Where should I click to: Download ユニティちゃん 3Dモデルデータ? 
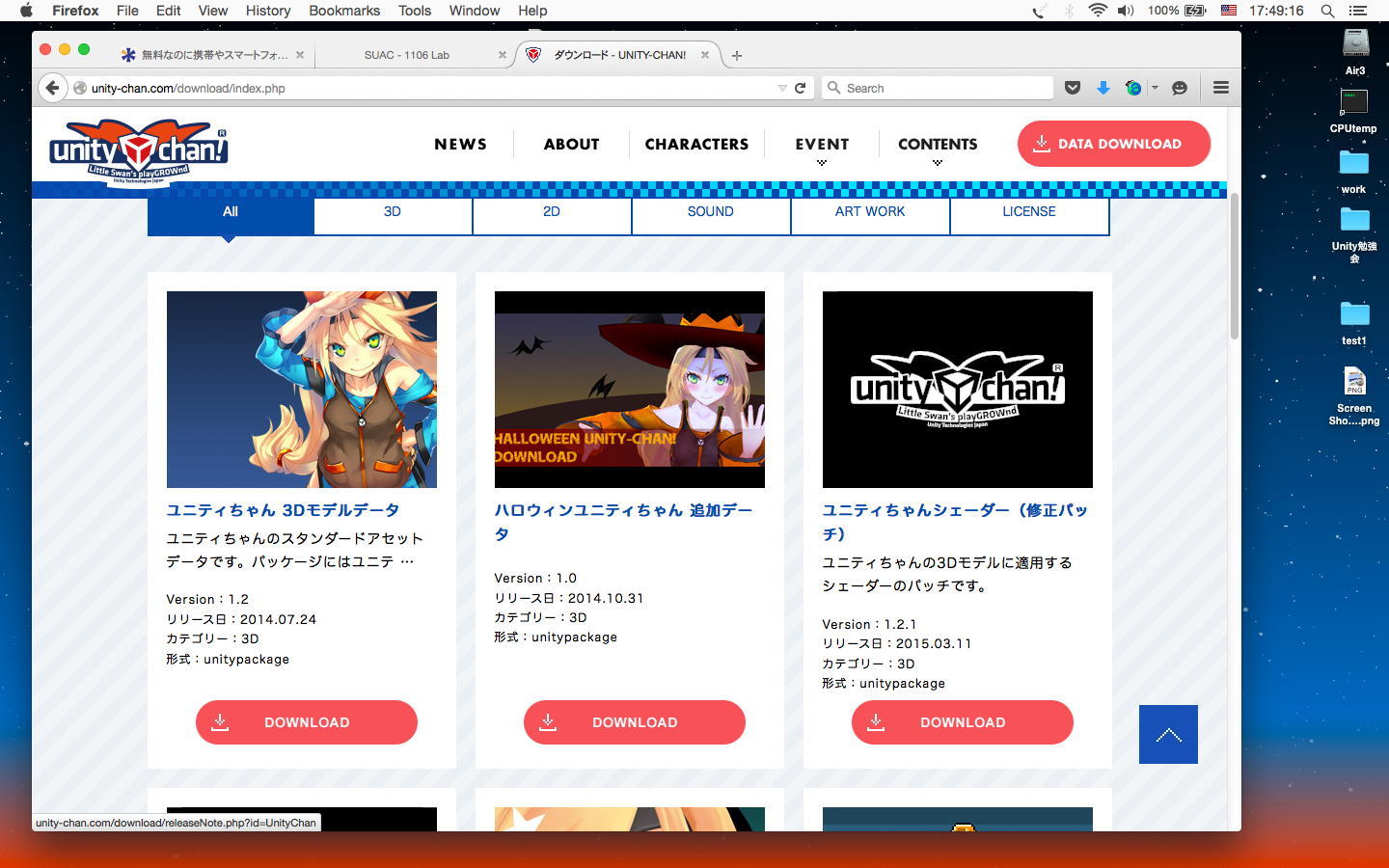307,722
